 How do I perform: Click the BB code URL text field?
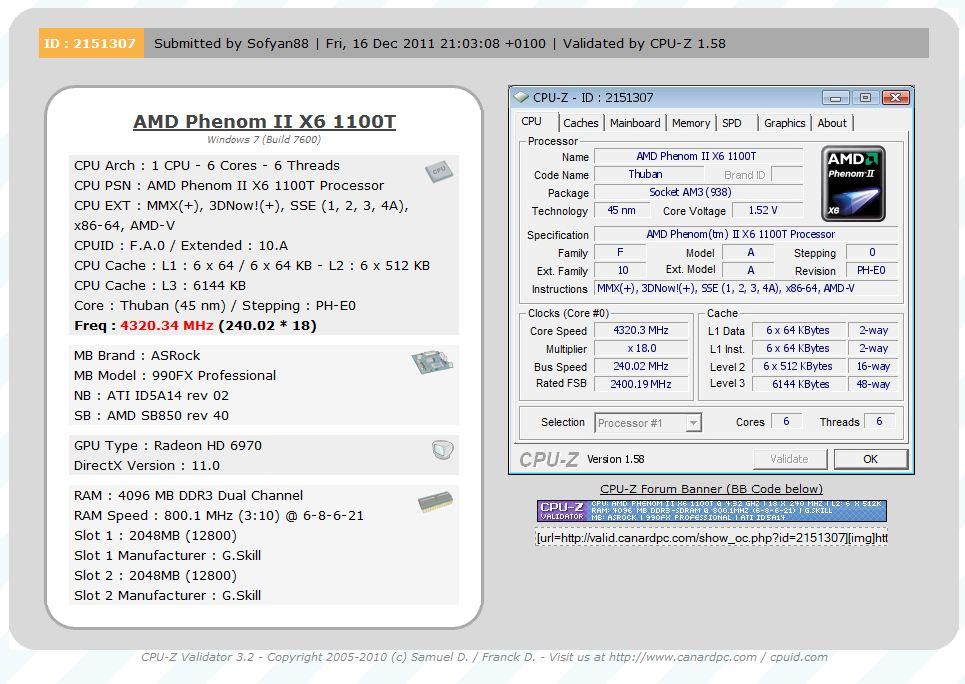(711, 538)
